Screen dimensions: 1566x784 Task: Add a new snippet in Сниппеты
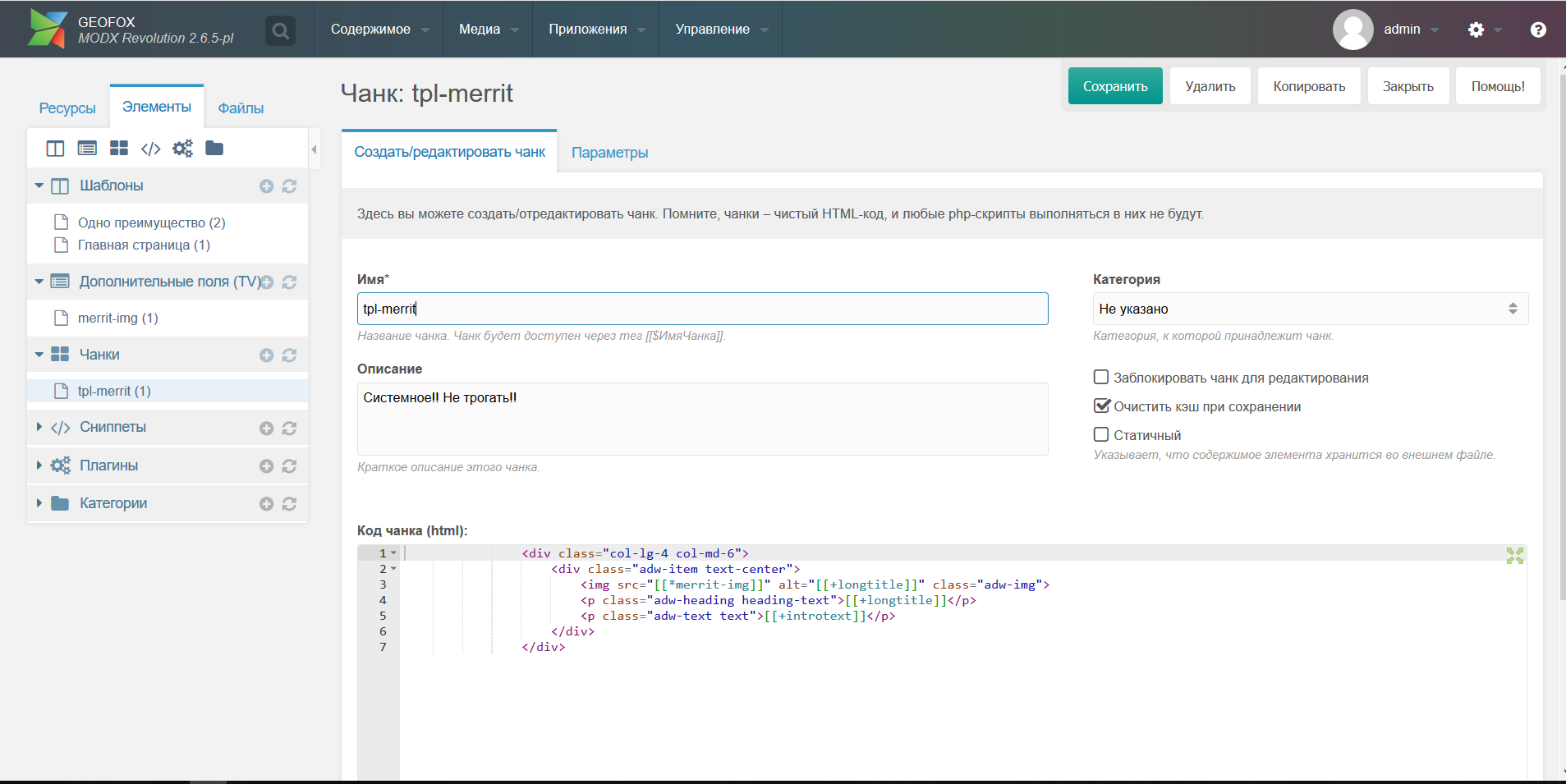click(x=266, y=429)
